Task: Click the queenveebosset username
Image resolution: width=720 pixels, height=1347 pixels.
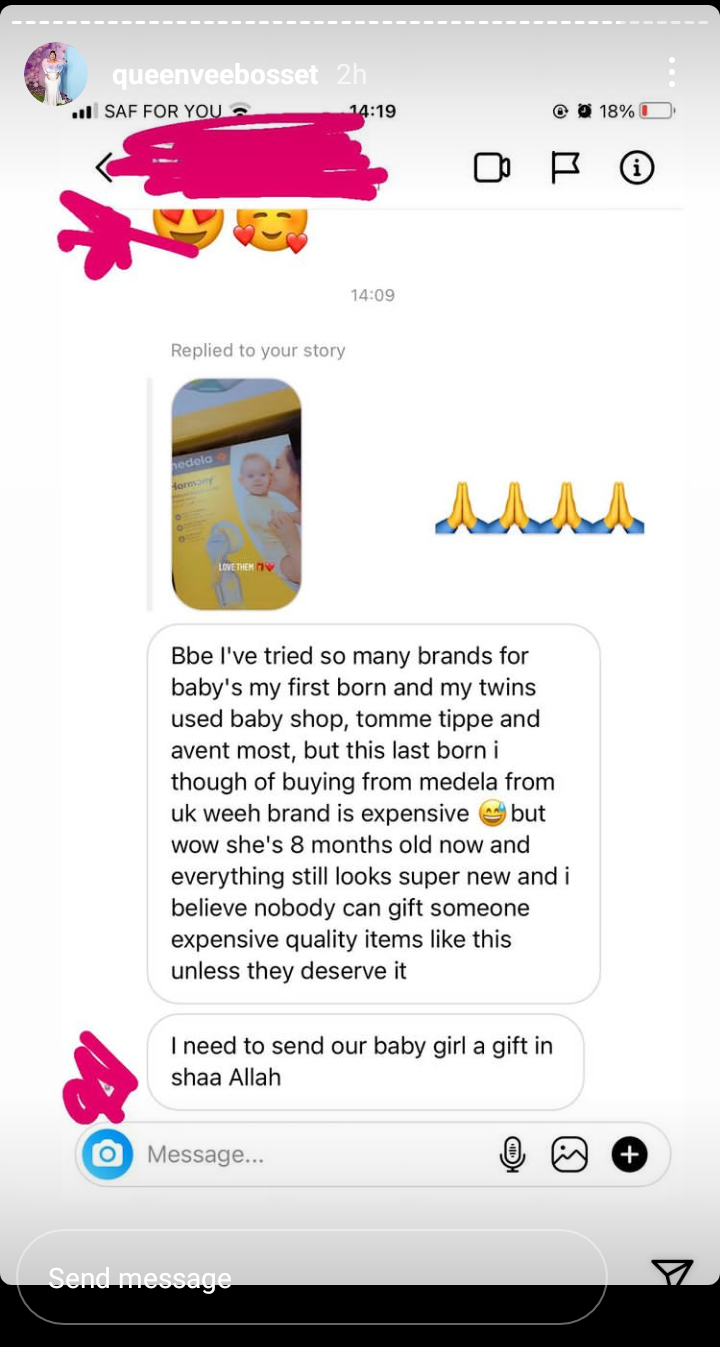Action: click(215, 74)
